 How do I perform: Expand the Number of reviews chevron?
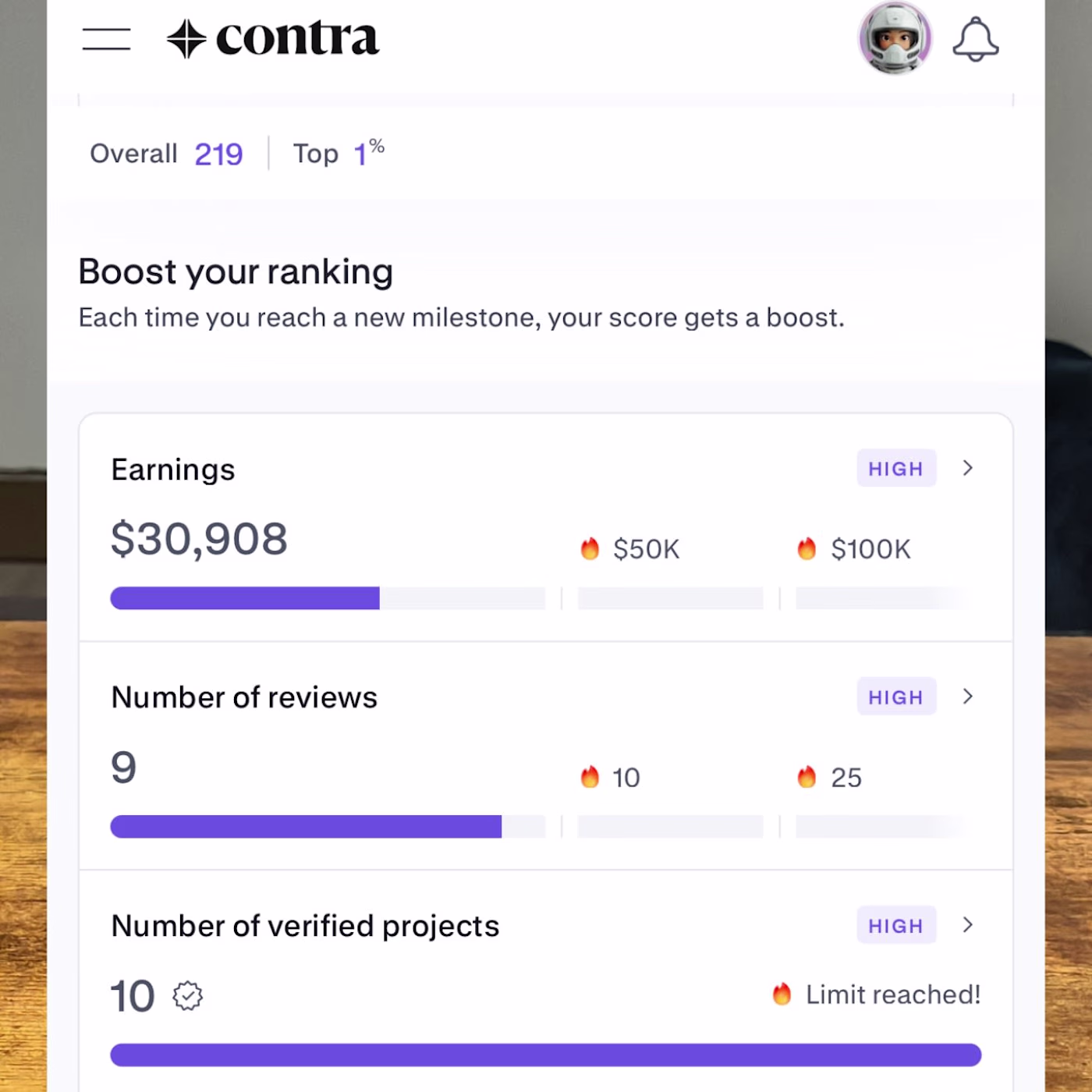pyautogui.click(x=968, y=697)
